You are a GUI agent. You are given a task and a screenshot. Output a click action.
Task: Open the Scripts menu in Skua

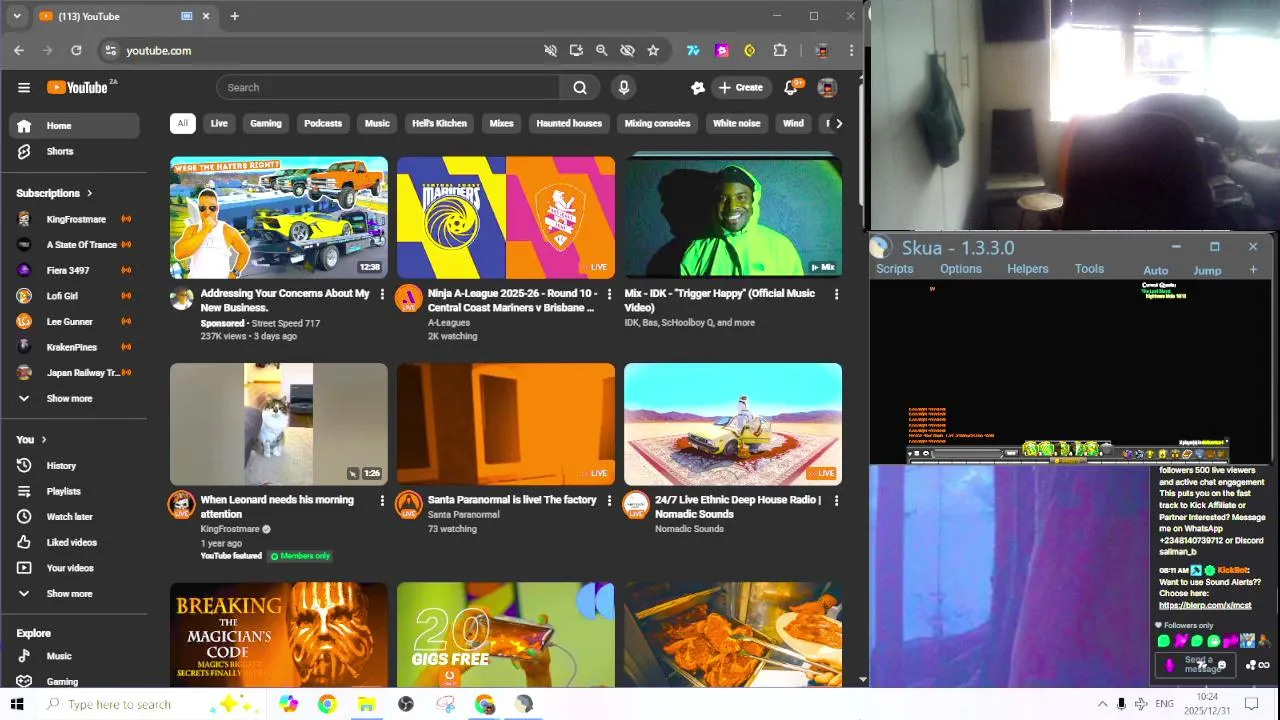tap(894, 269)
